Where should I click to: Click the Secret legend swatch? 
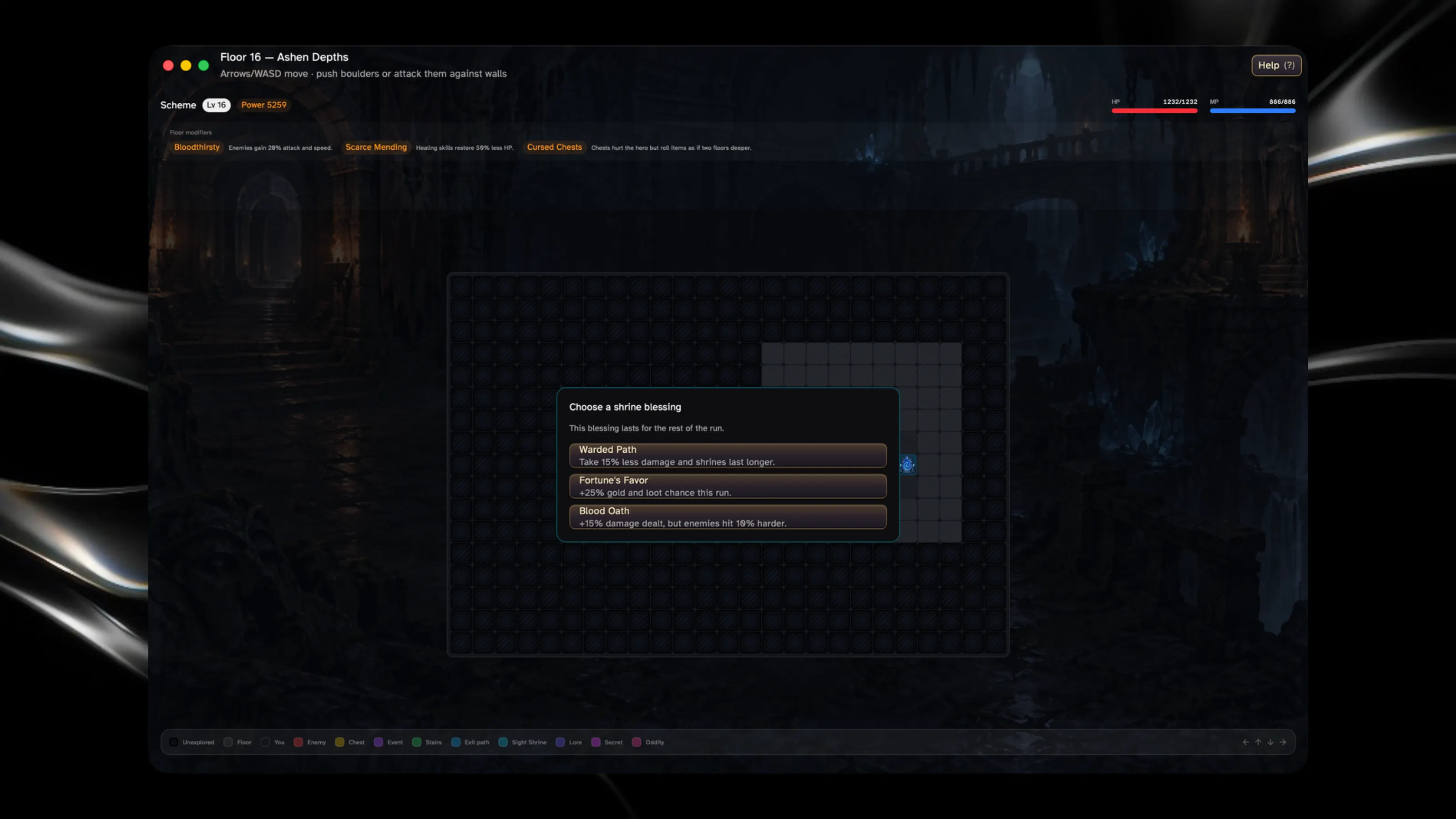click(x=596, y=742)
